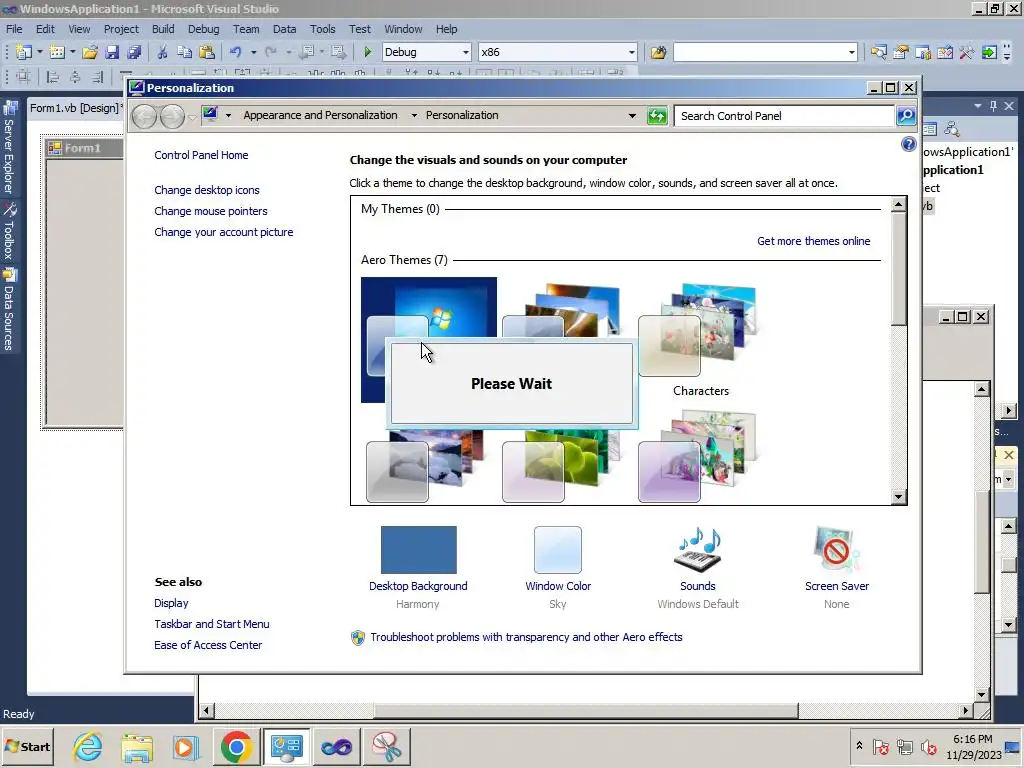Image resolution: width=1024 pixels, height=768 pixels.
Task: Click the Open File folder icon
Action: pyautogui.click(x=90, y=52)
